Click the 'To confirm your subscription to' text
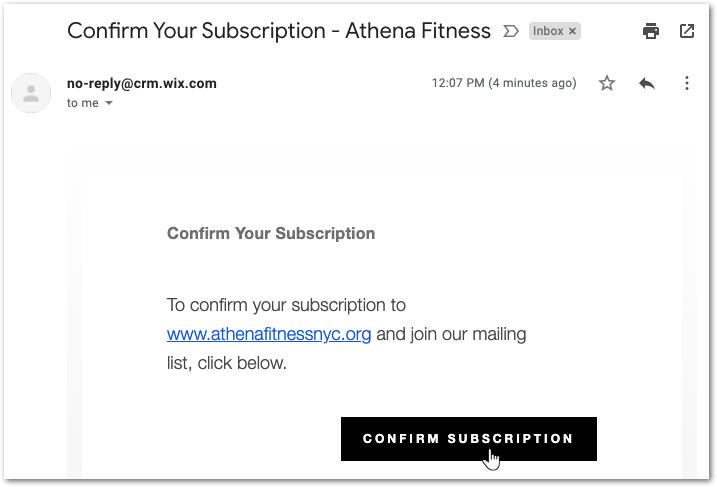 coord(286,305)
